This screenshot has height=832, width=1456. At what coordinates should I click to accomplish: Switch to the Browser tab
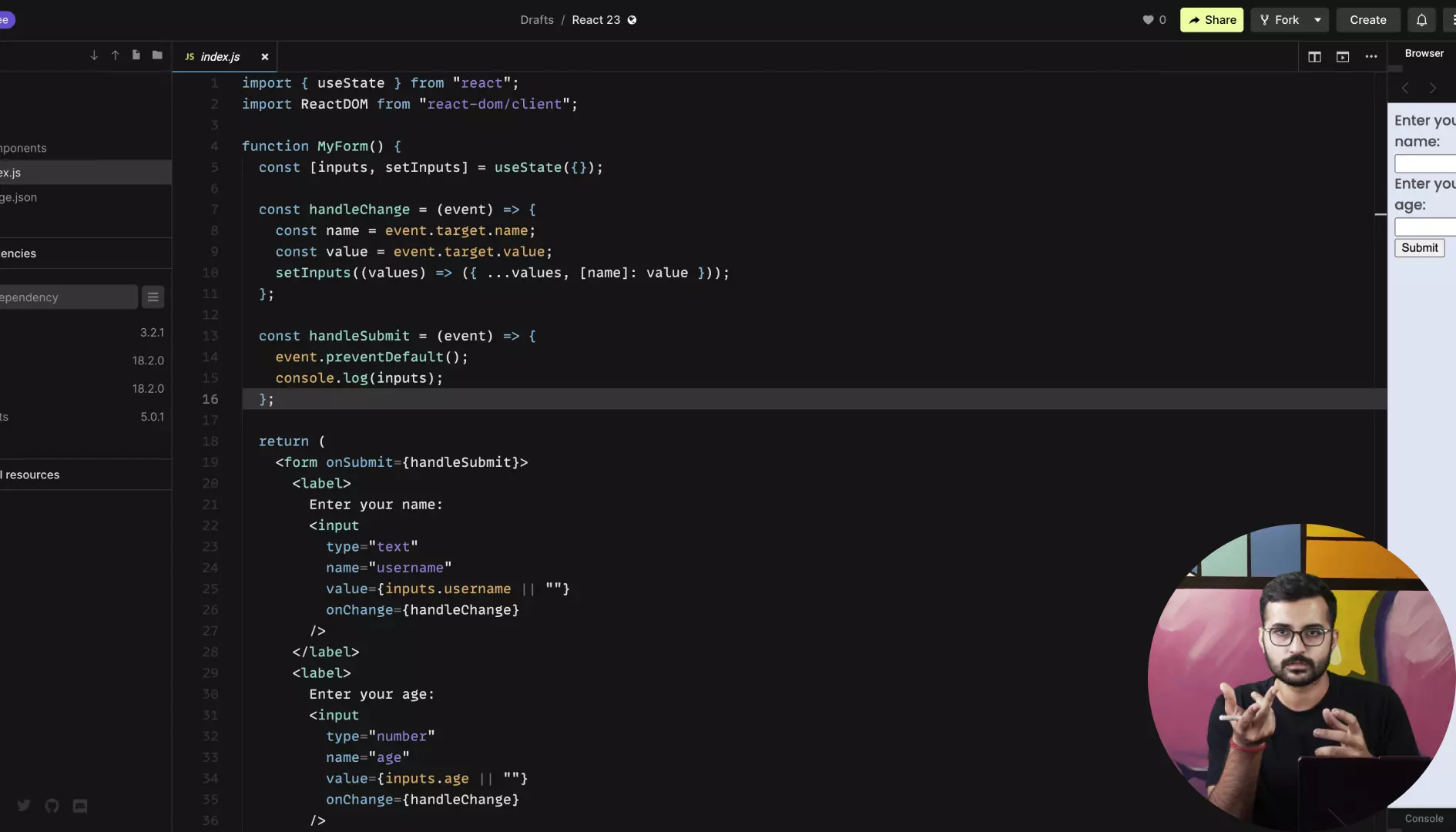coord(1424,54)
